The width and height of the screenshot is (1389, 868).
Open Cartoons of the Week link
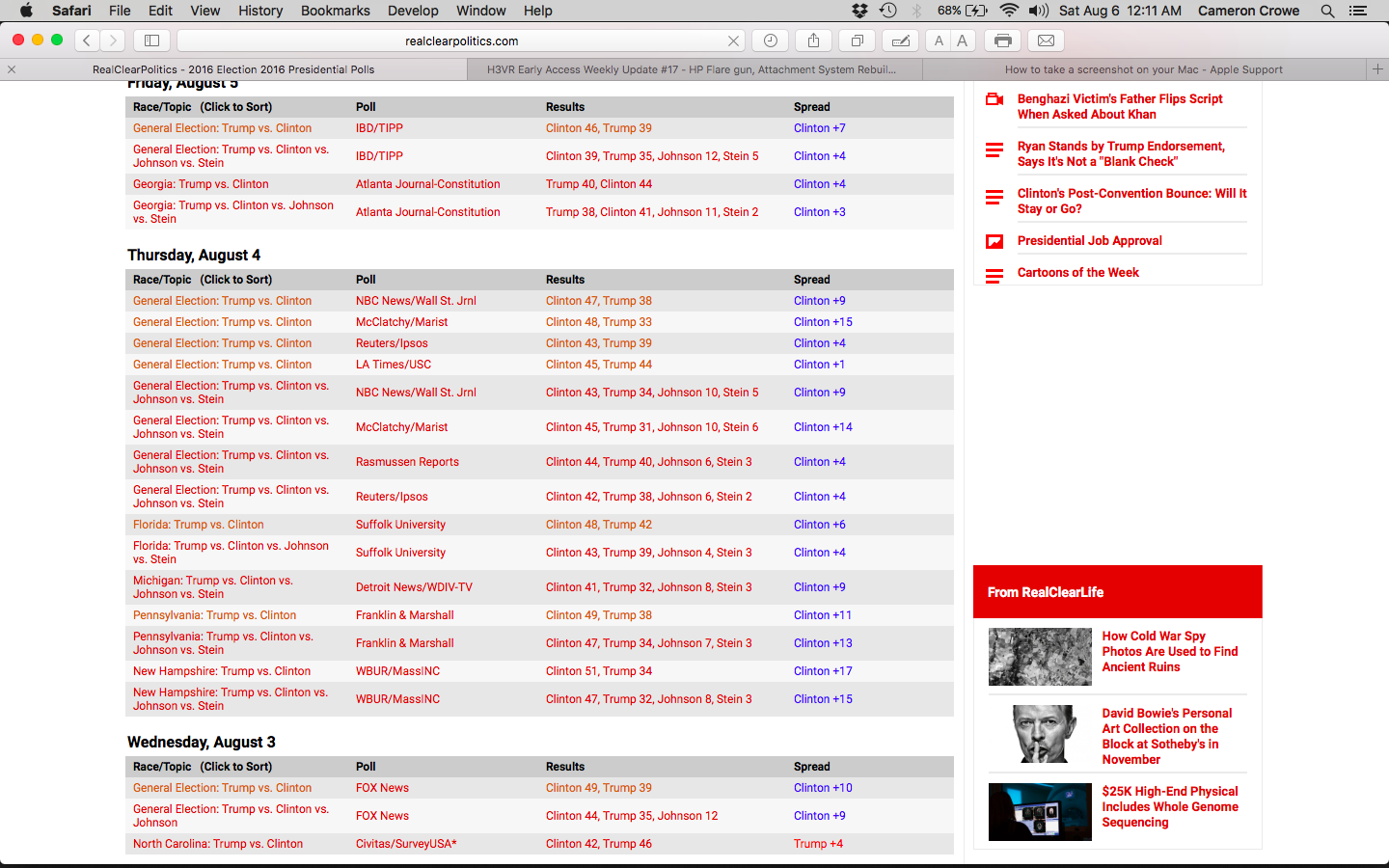click(x=1077, y=273)
